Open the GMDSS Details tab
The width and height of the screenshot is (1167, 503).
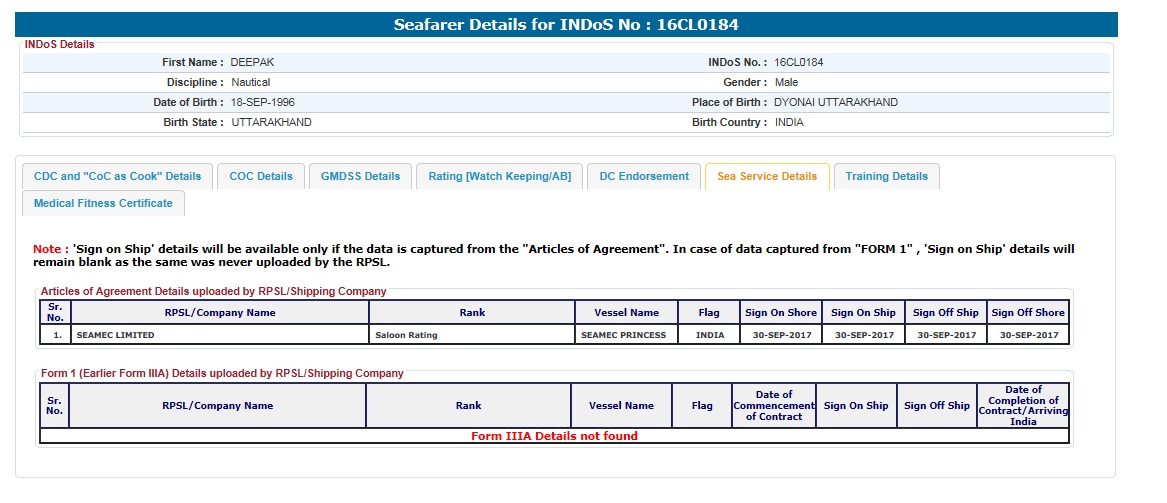[360, 176]
